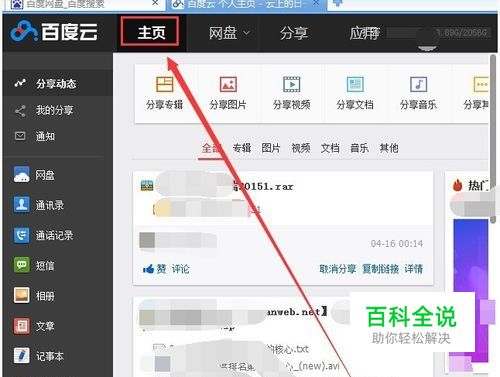Image resolution: width=500 pixels, height=377 pixels.
Task: Select the 视频 filter tab
Action: coord(301,148)
